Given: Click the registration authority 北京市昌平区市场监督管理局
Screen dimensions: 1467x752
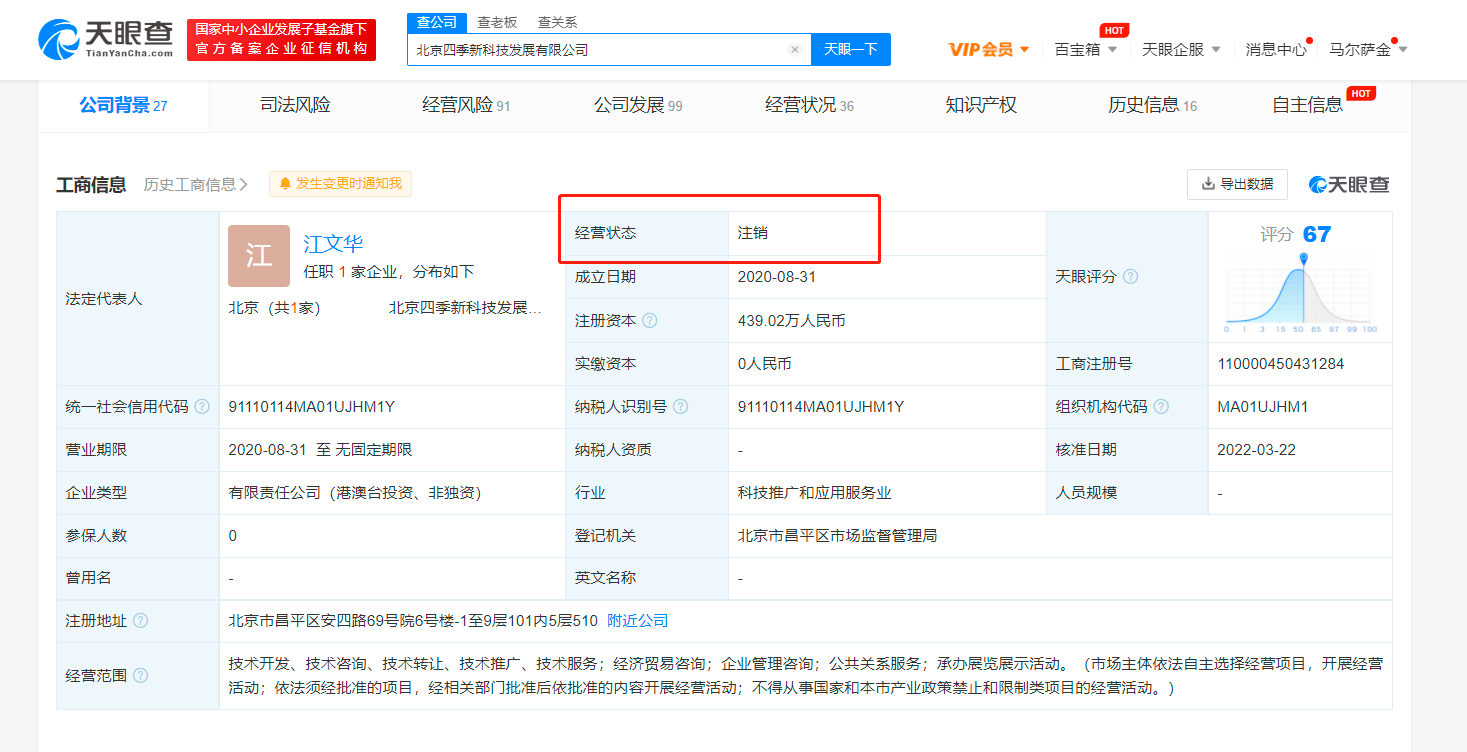Looking at the screenshot, I should tap(838, 536).
